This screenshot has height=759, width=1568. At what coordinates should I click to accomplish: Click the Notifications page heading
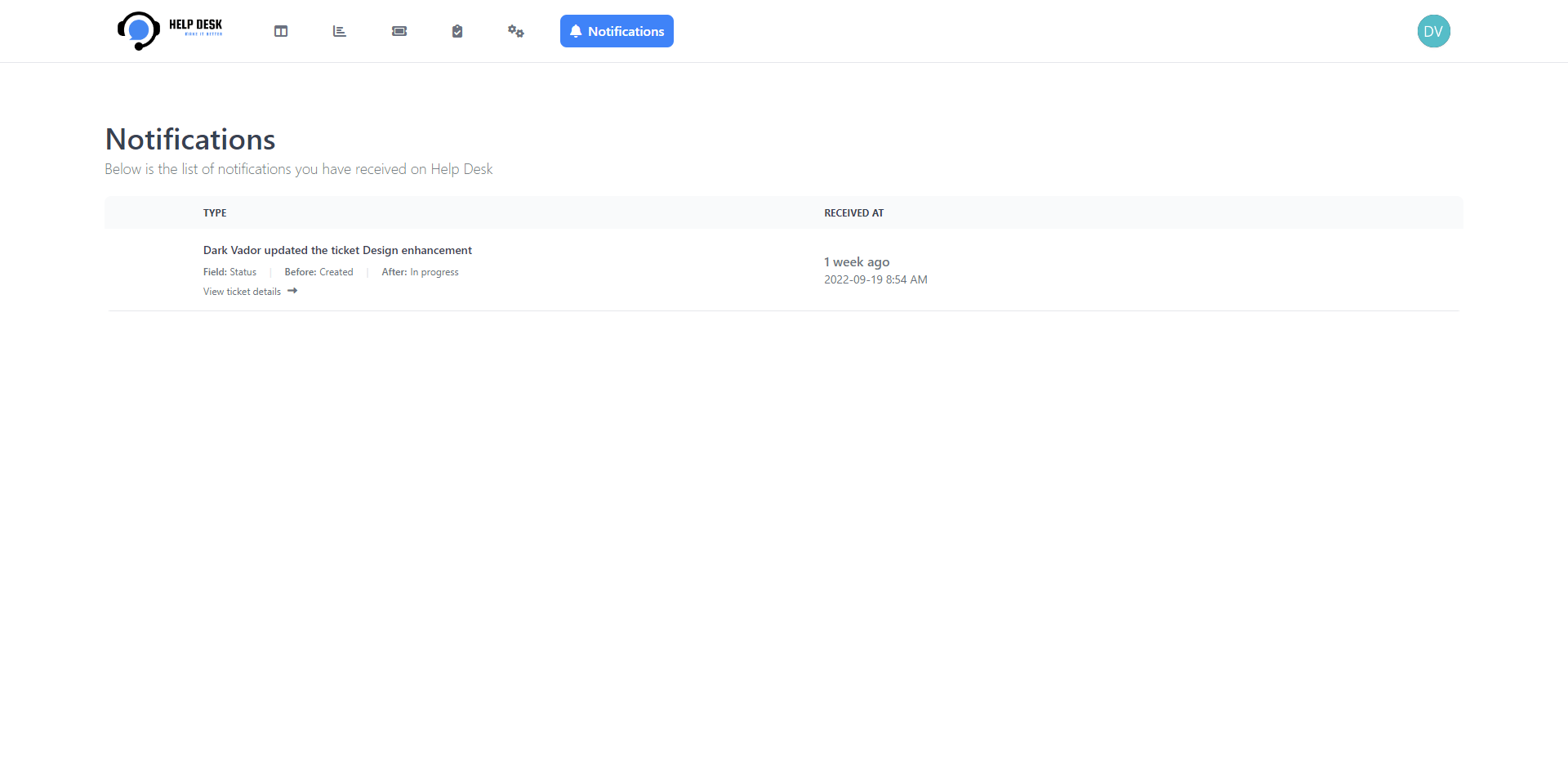190,139
